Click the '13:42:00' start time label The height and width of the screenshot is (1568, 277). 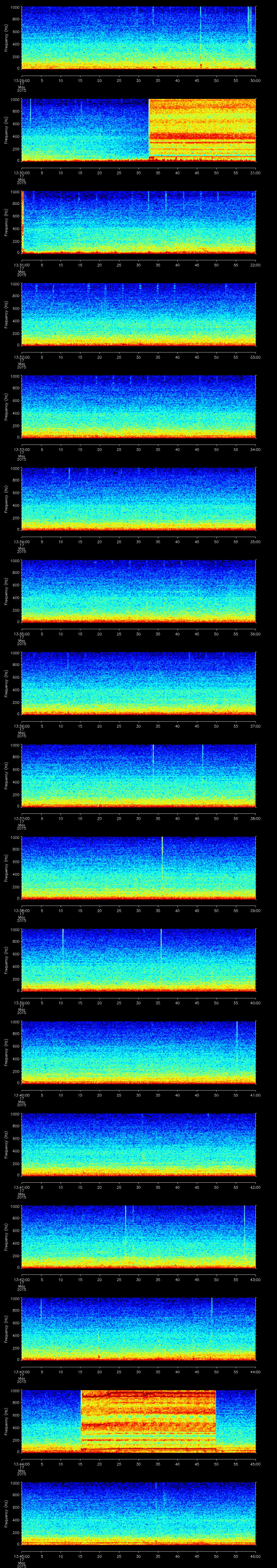(22, 1279)
